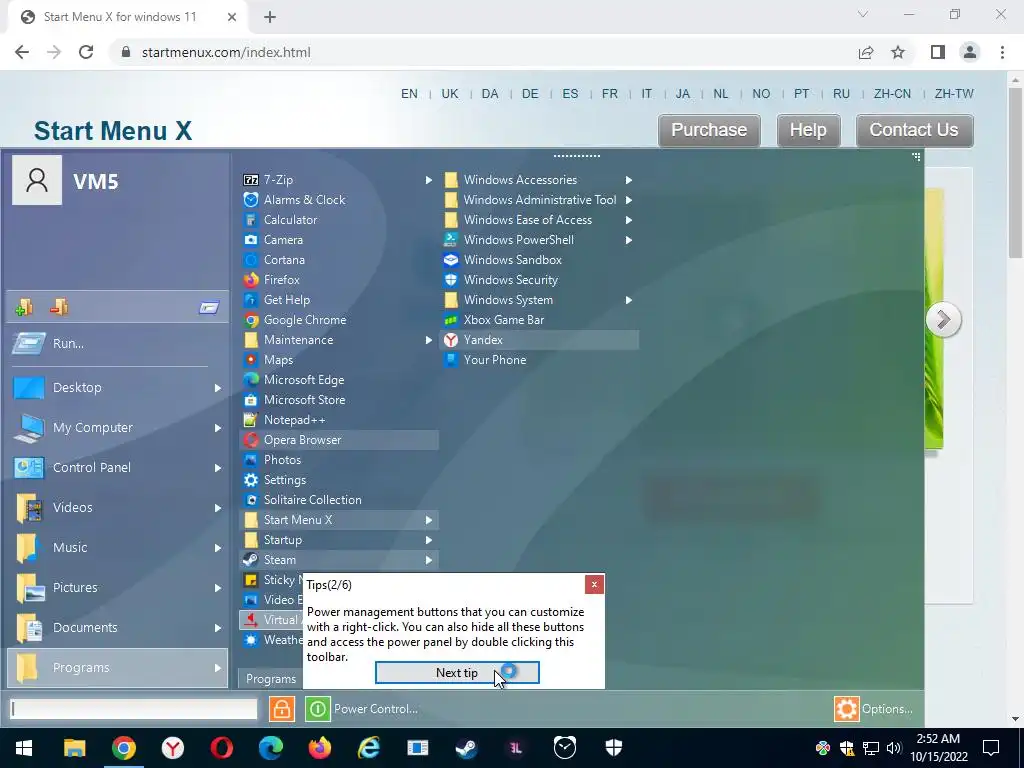Expand Windows Accessories folder
1024x768 pixels.
tap(539, 180)
